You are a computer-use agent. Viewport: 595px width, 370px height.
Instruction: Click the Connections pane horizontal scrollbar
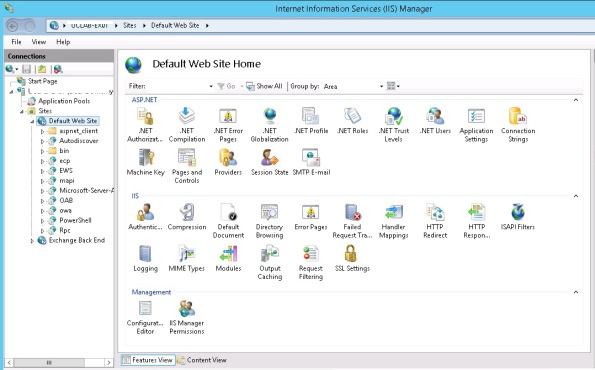point(59,362)
